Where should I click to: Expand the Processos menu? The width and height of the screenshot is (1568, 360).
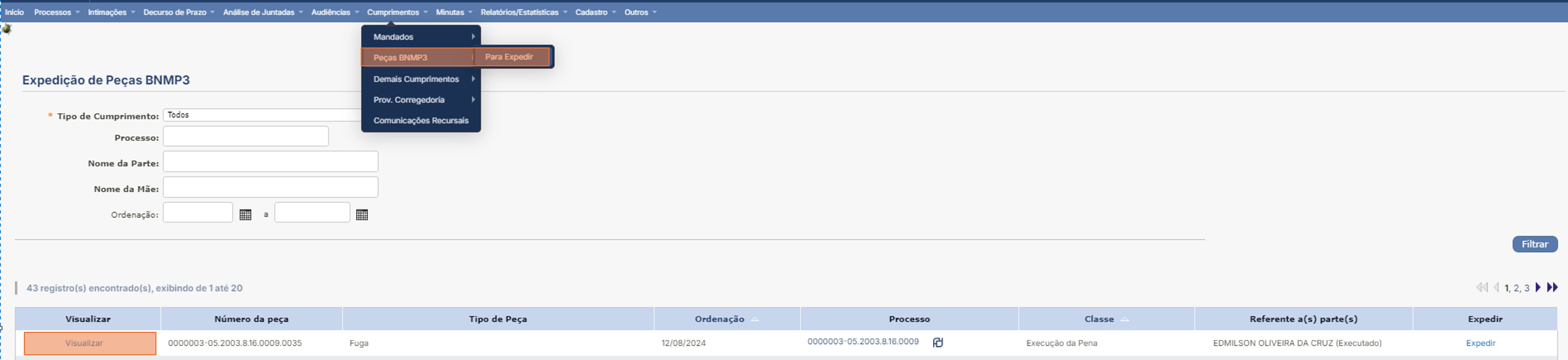click(x=57, y=12)
